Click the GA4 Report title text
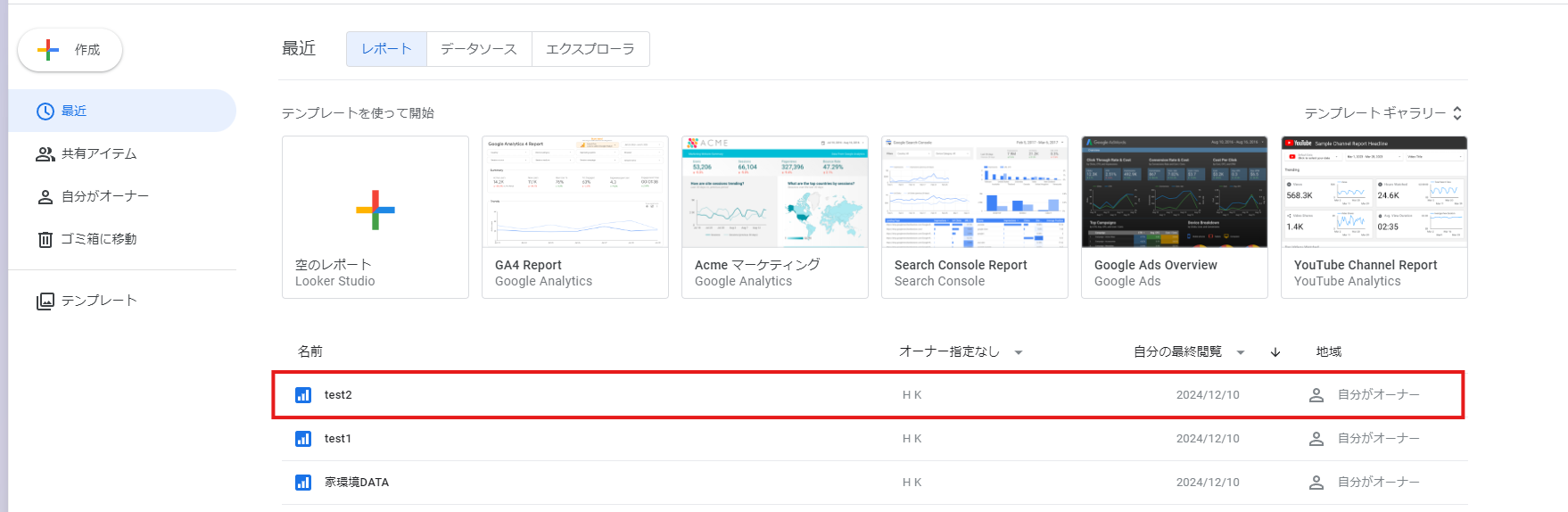 point(528,265)
